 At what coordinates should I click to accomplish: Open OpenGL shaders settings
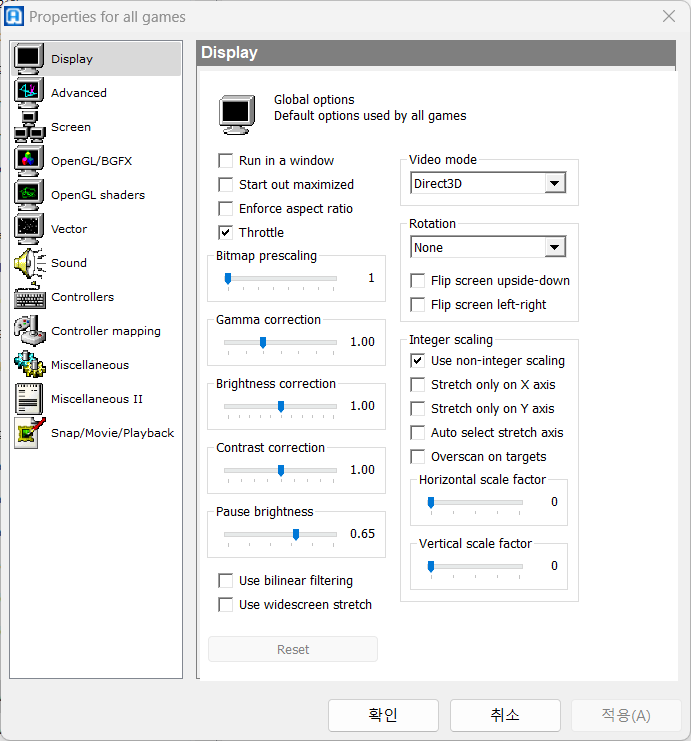click(98, 195)
